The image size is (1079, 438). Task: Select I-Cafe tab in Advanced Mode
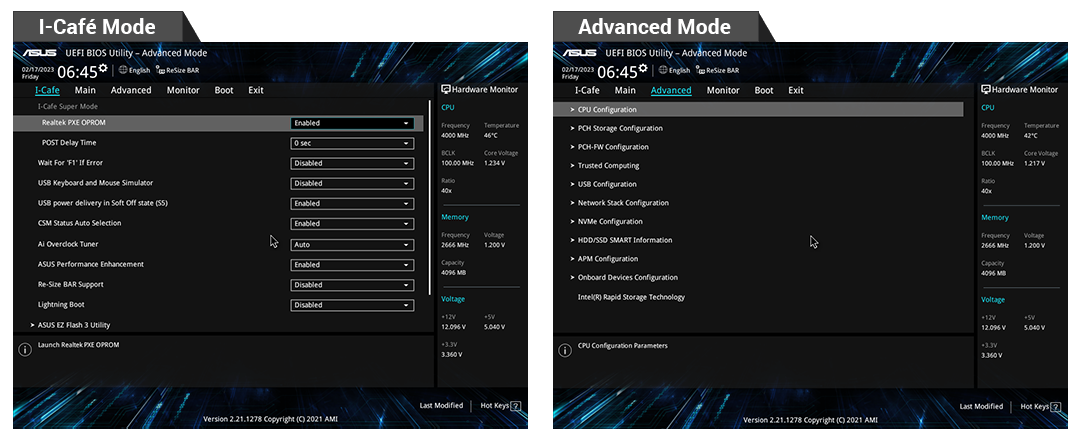pyautogui.click(x=587, y=90)
